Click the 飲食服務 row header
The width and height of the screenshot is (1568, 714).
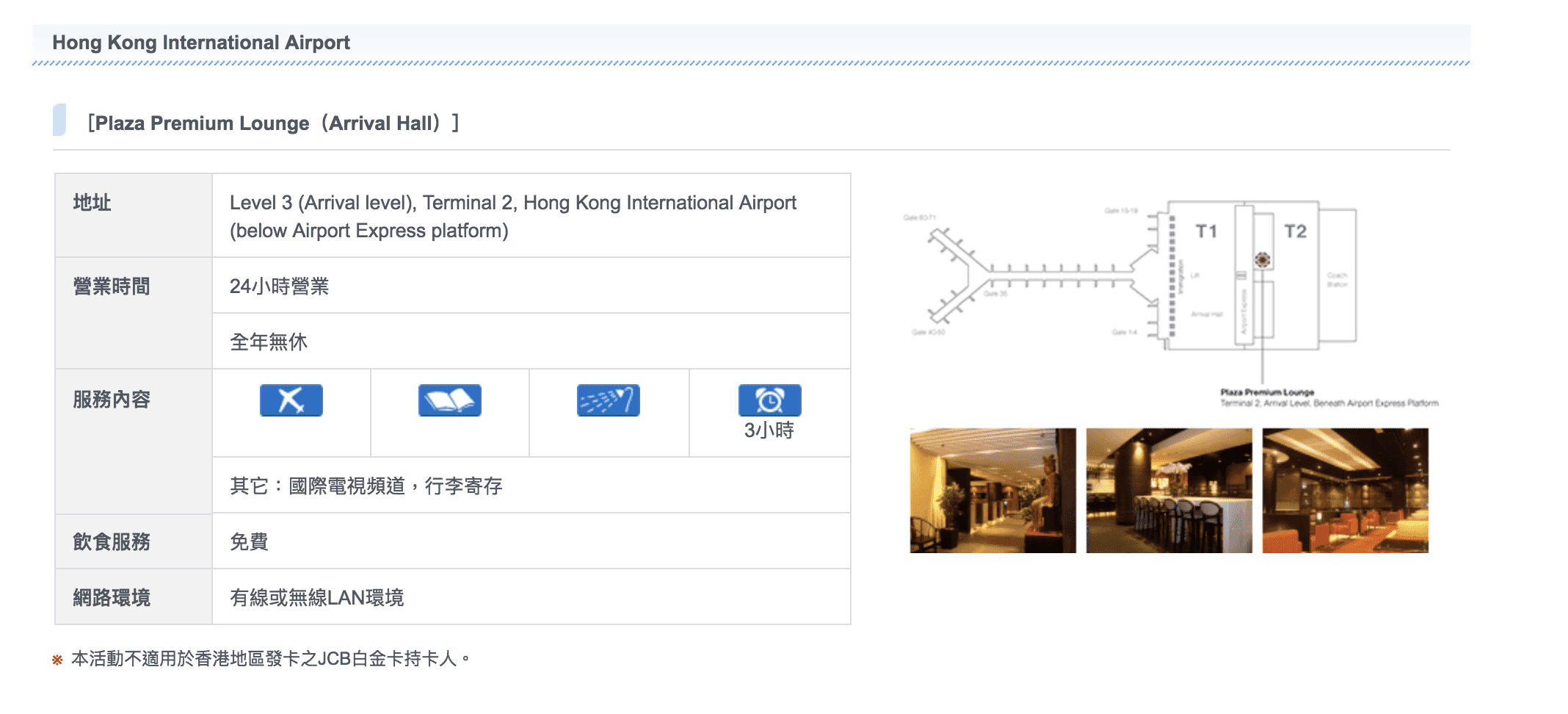pos(134,541)
